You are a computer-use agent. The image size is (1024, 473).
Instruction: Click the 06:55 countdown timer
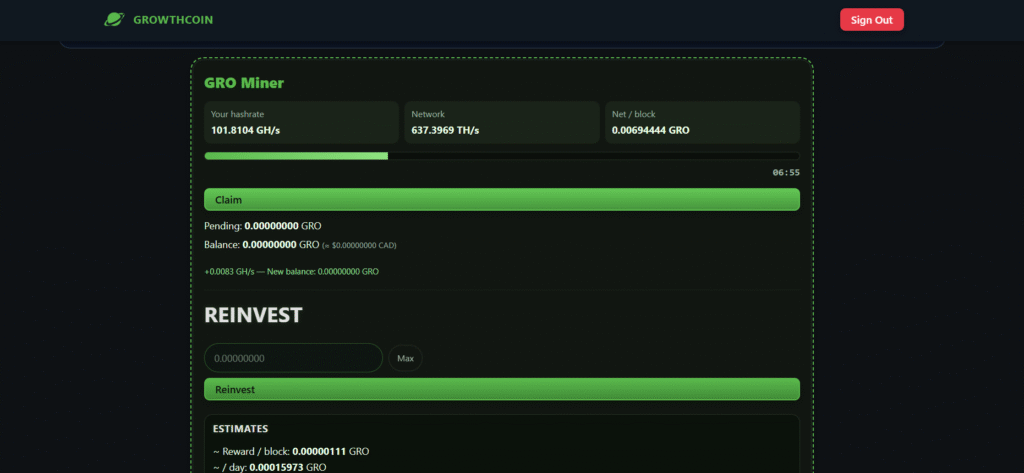tap(785, 173)
